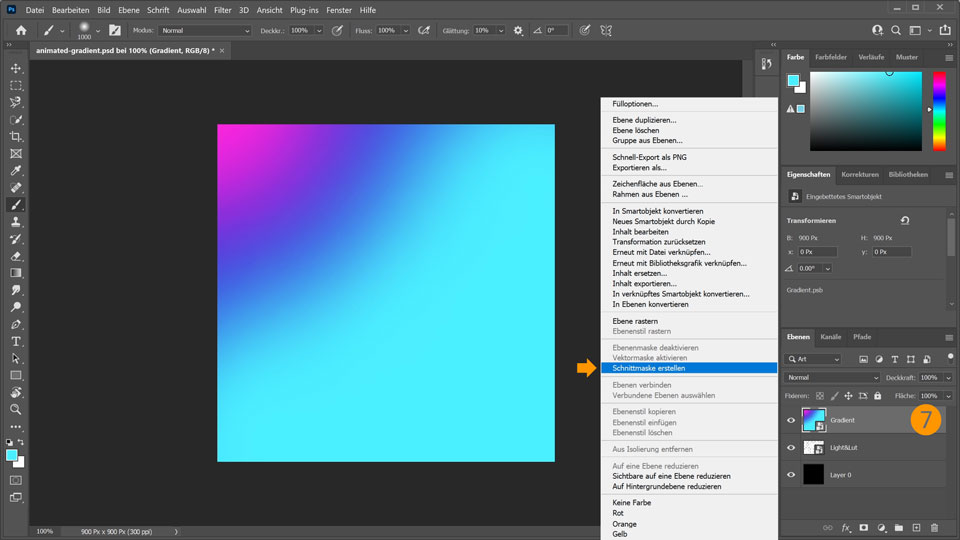
Task: Click the create new layer icon
Action: [916, 527]
